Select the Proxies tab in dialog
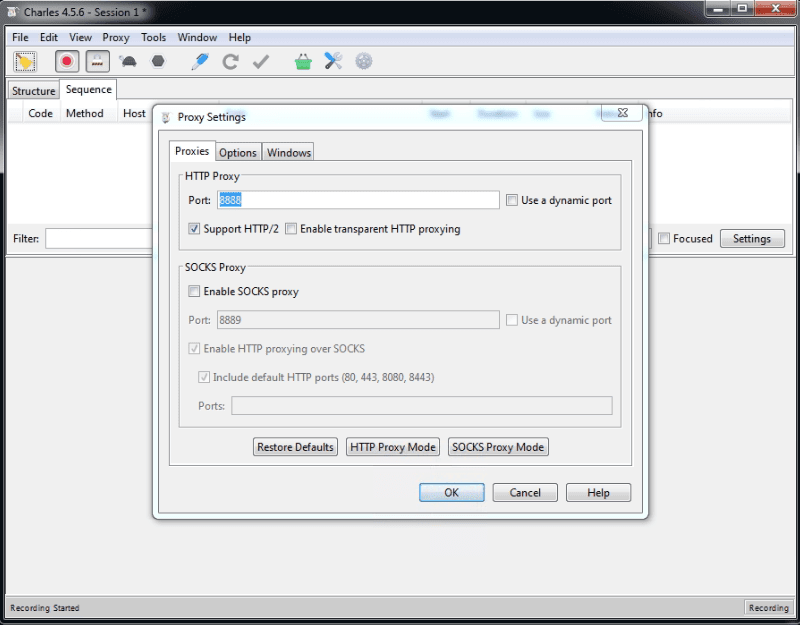Viewport: 800px width, 625px height. pos(192,151)
